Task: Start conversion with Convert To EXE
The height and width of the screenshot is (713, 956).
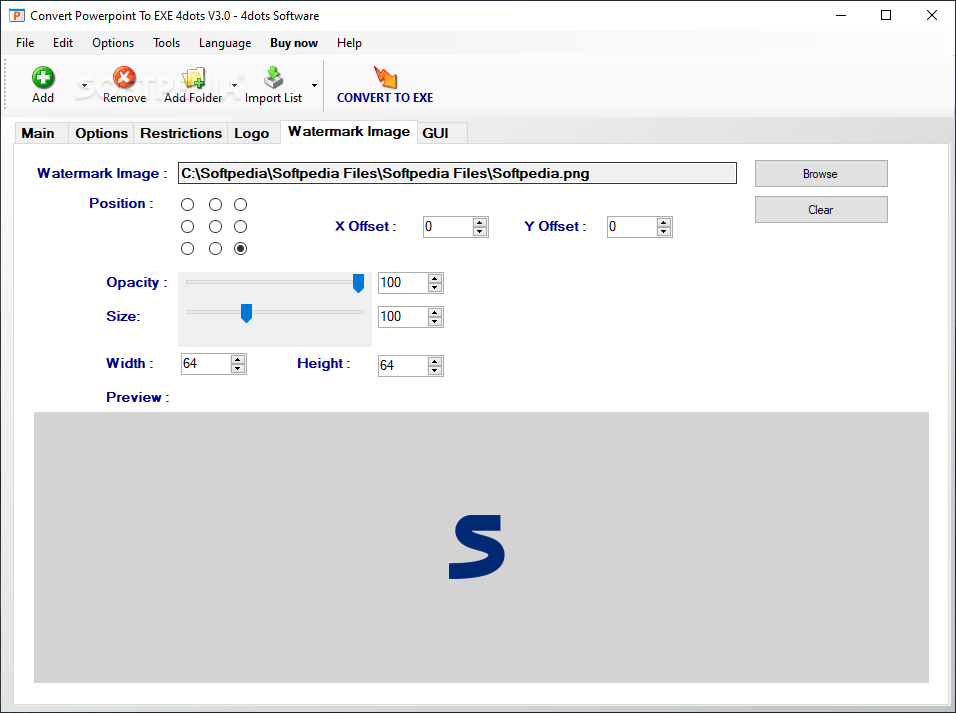Action: point(385,85)
